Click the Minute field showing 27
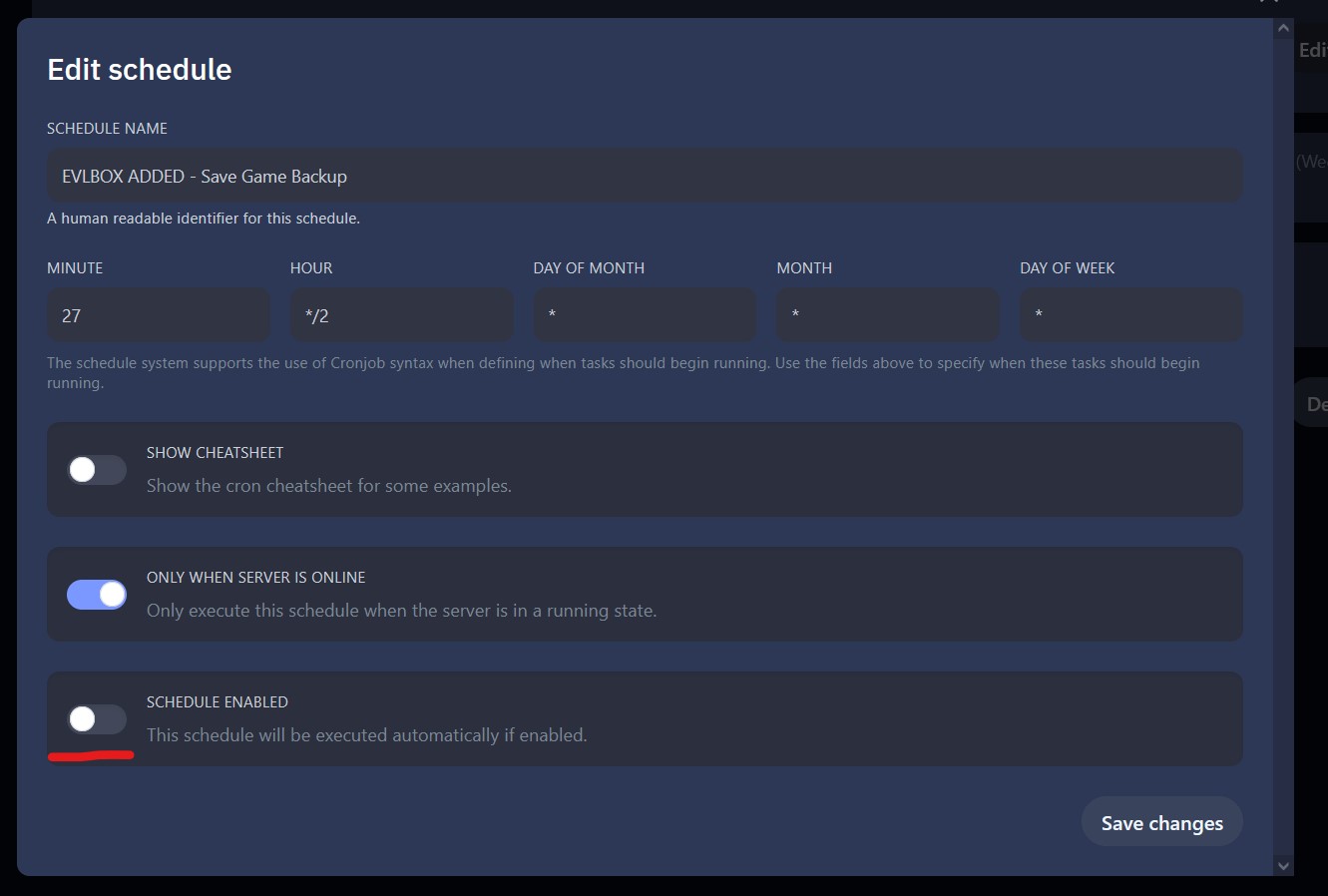 tap(158, 314)
